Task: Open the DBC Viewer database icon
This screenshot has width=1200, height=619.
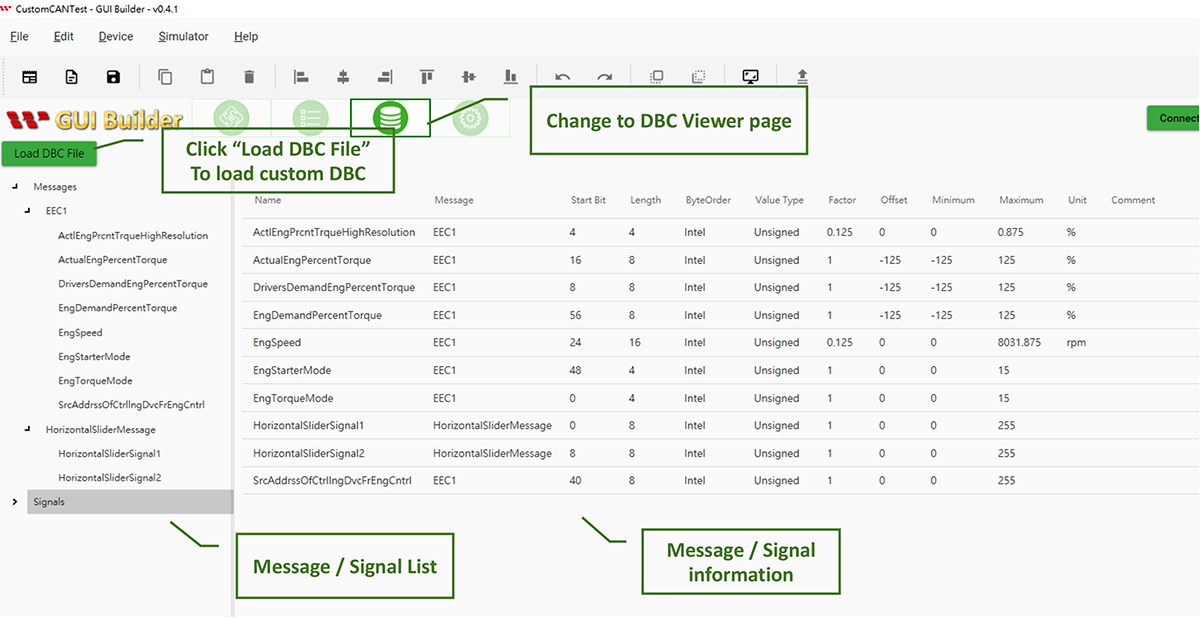Action: [x=390, y=118]
